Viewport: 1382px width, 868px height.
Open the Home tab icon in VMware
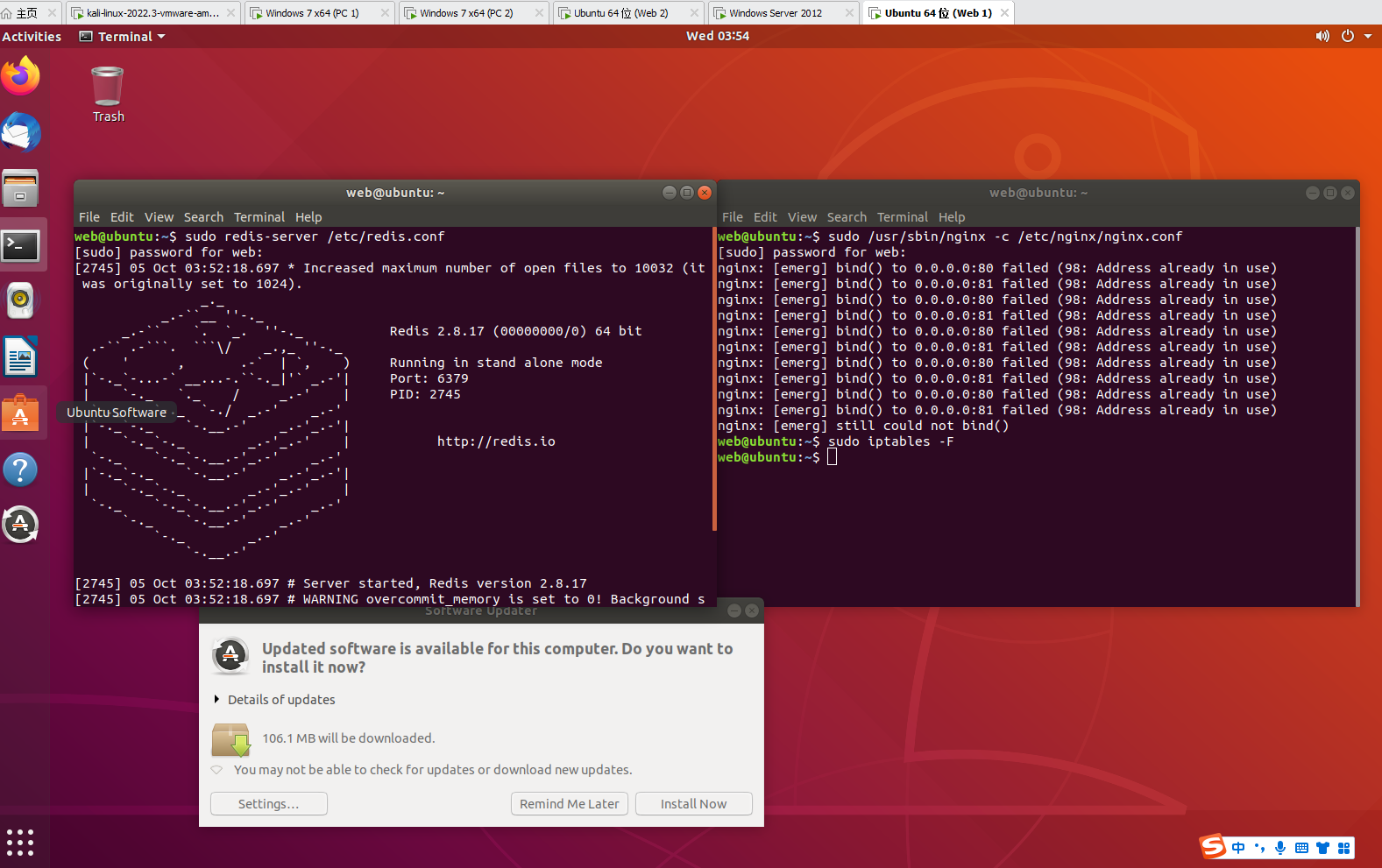point(7,13)
